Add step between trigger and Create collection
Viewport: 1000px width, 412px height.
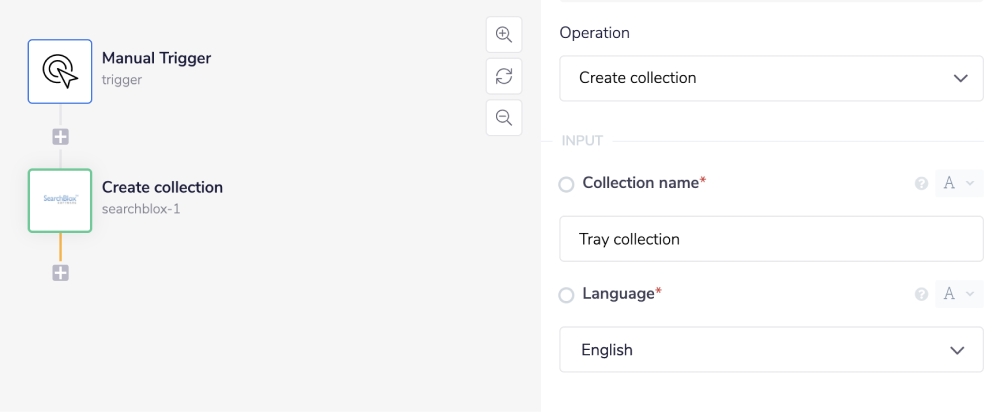pyautogui.click(x=60, y=137)
